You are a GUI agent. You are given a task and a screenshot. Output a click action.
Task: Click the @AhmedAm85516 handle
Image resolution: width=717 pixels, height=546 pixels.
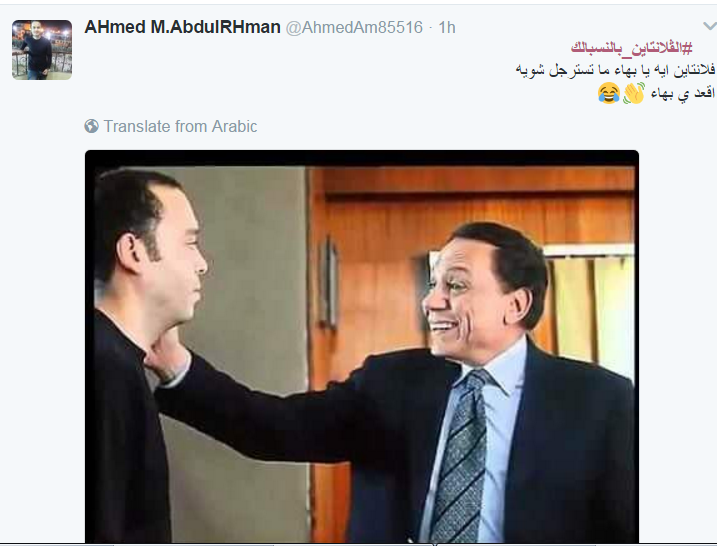(x=354, y=27)
